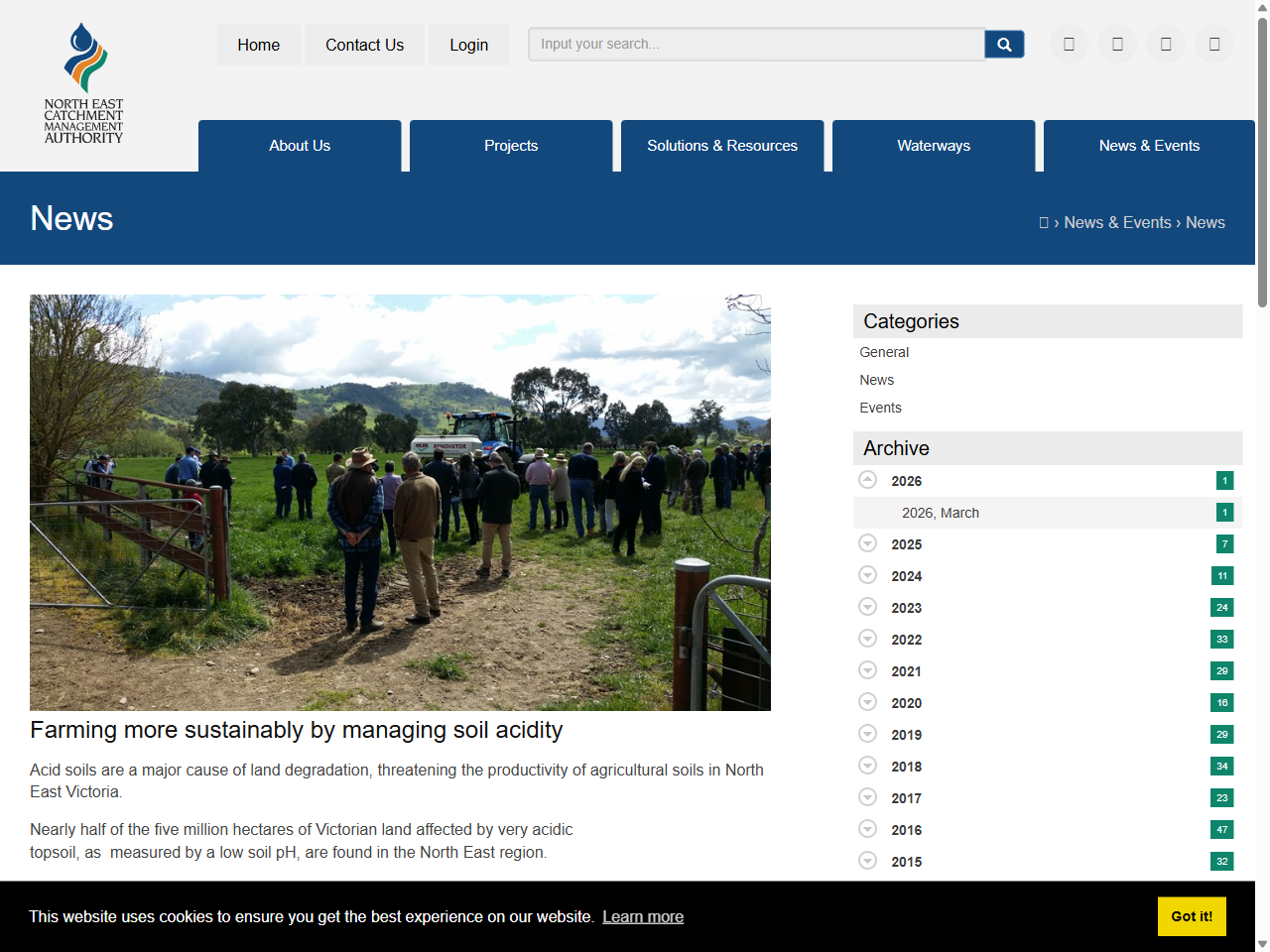Click the search magnifying glass icon
1270x952 pixels.
(x=1004, y=44)
